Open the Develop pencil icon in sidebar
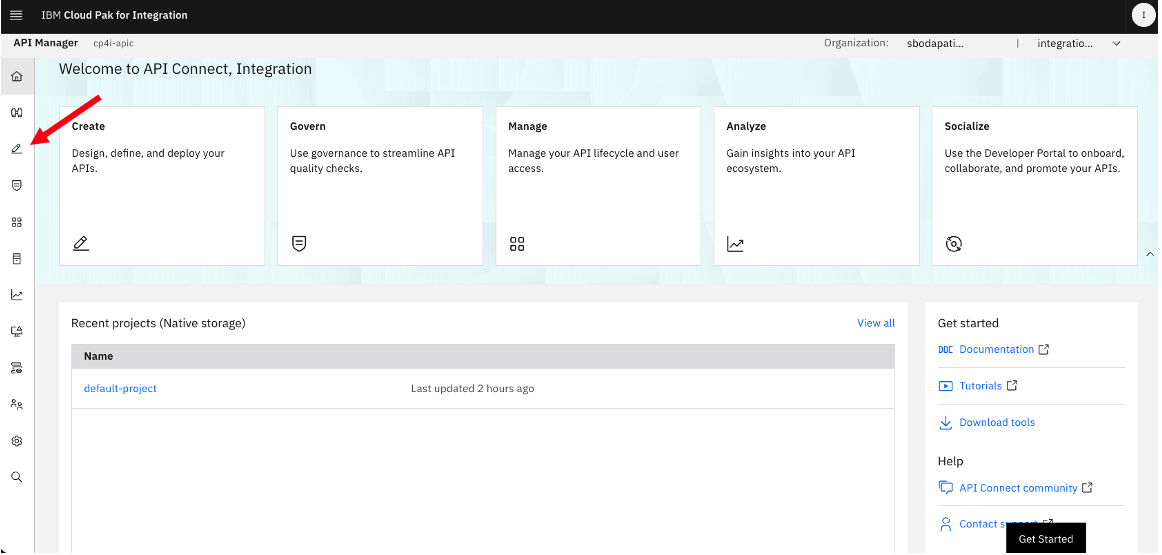This screenshot has height=555, width=1162. (17, 149)
